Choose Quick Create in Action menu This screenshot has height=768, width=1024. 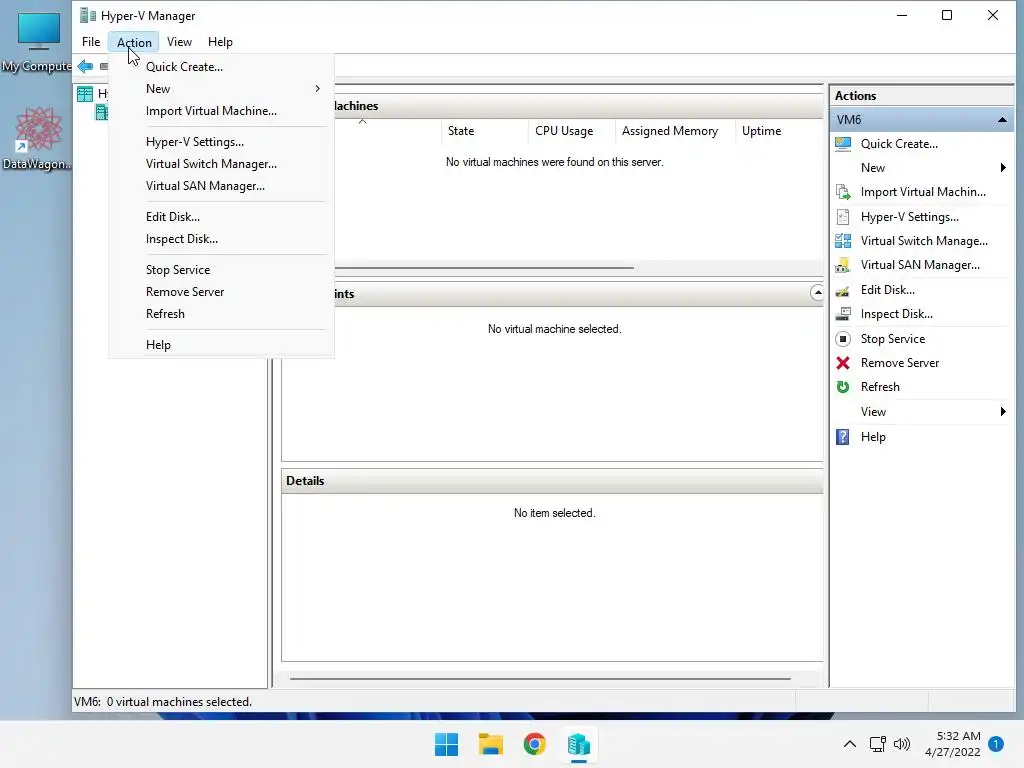coord(221,67)
